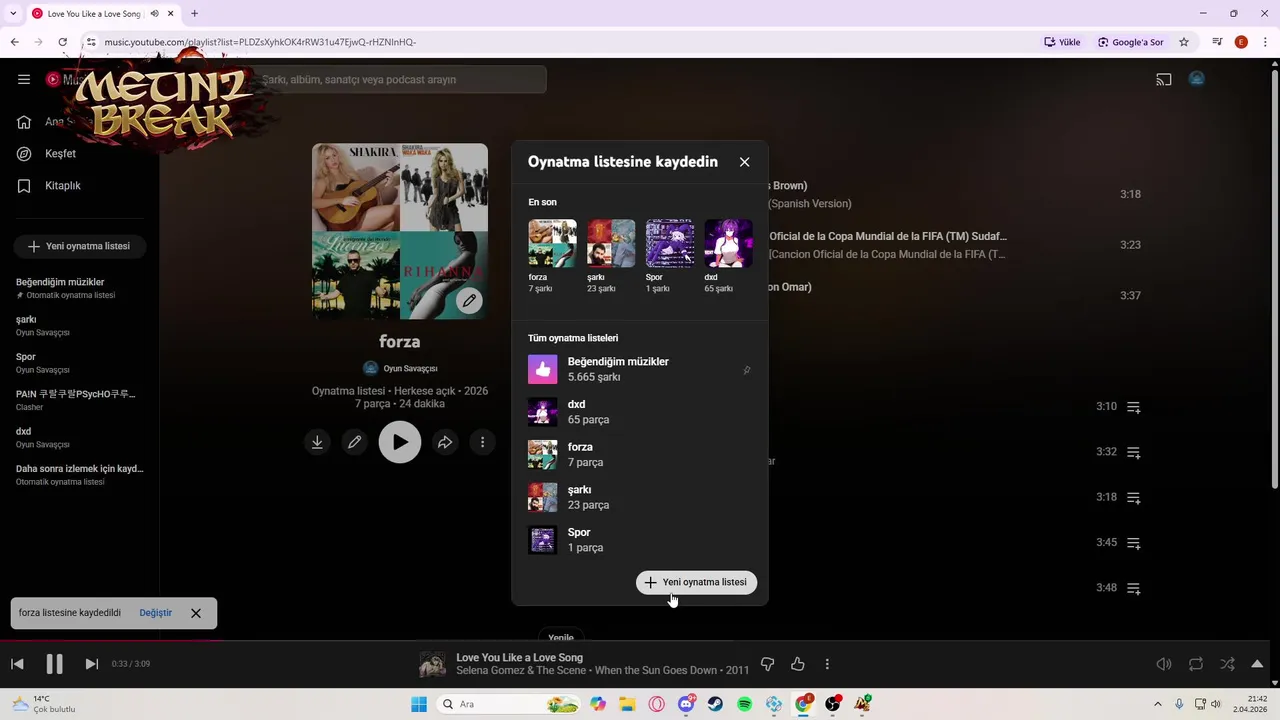Open queue icon on the 3:45 track row

(1134, 543)
